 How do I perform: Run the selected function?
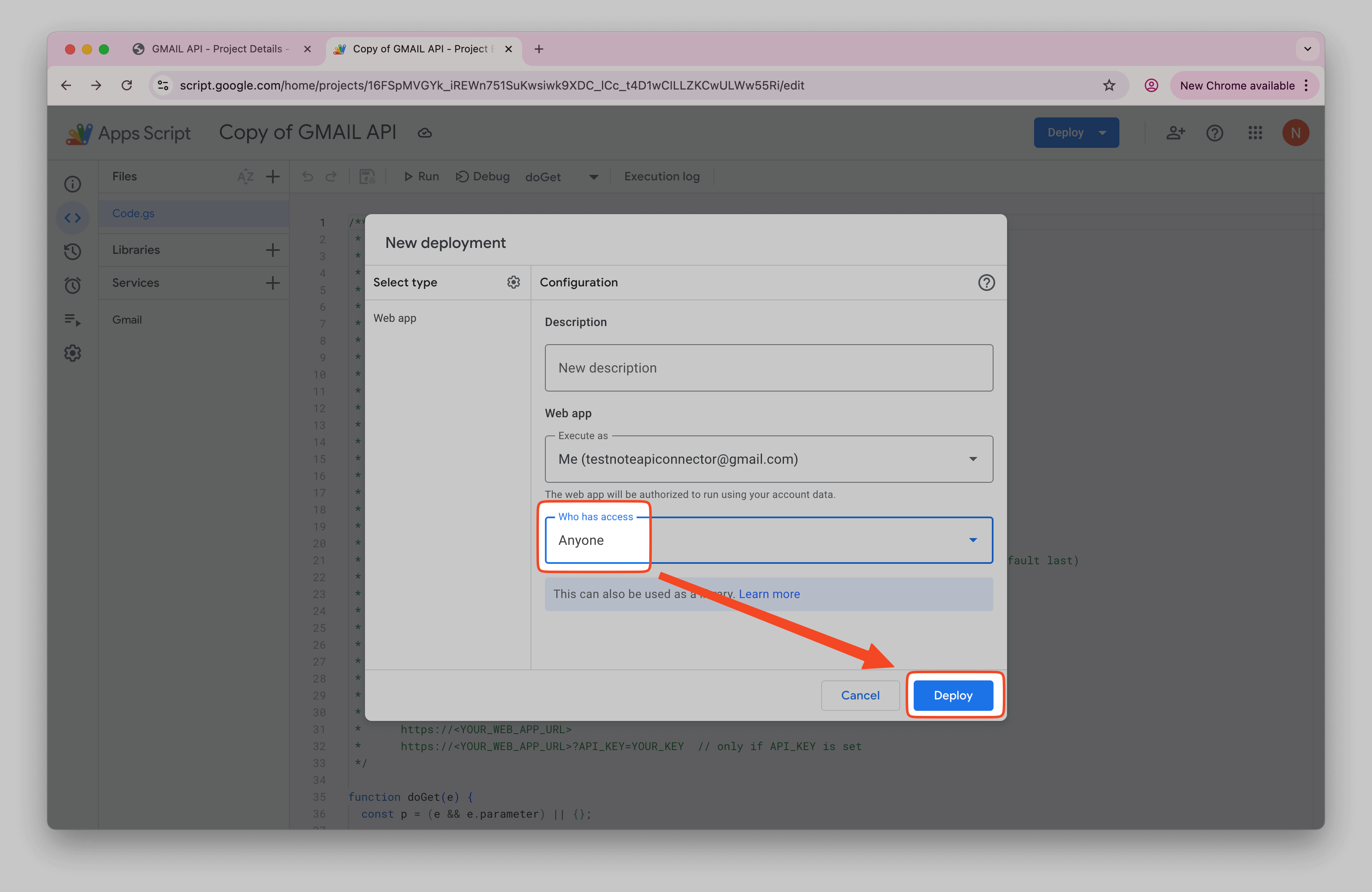(x=421, y=176)
